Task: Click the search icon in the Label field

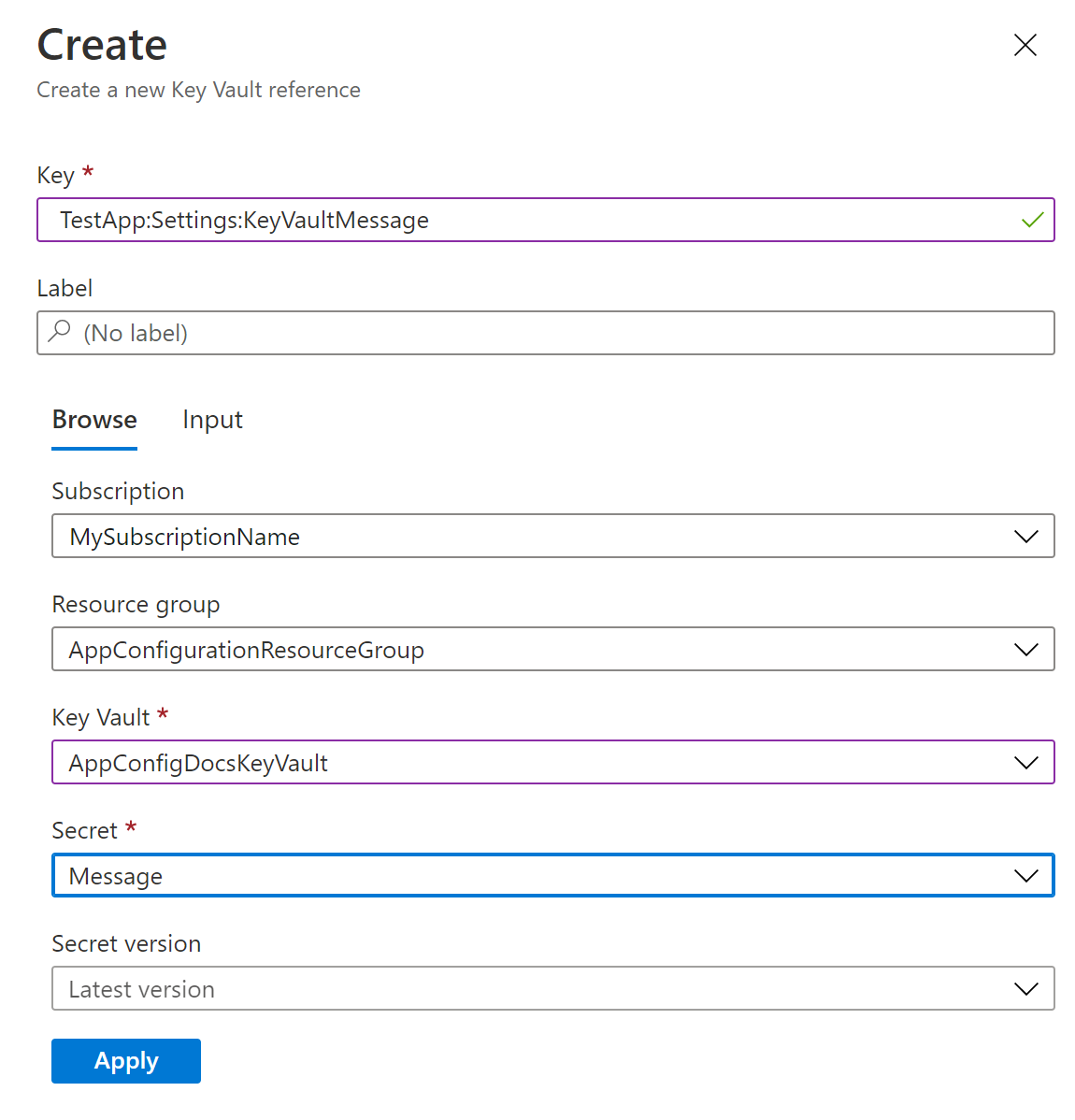Action: click(60, 332)
